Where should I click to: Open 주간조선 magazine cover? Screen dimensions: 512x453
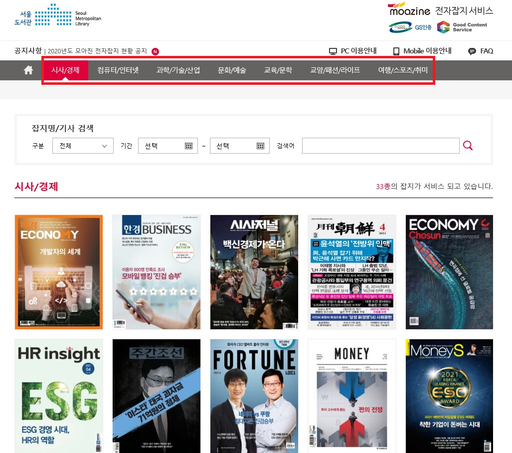[156, 396]
